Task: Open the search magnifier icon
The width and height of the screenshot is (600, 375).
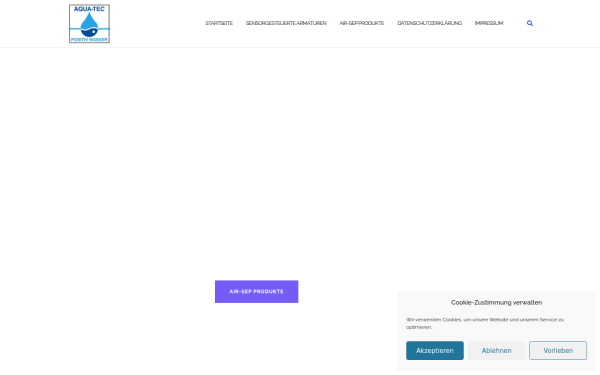Action: tap(530, 23)
